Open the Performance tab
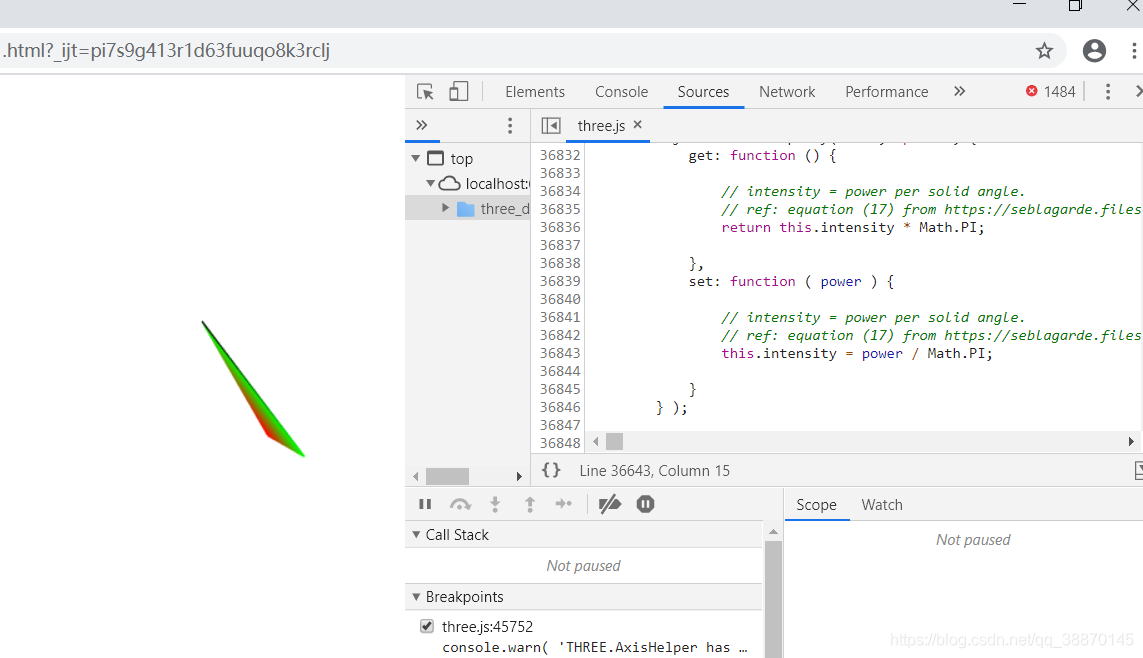This screenshot has height=658, width=1143. coord(886,92)
